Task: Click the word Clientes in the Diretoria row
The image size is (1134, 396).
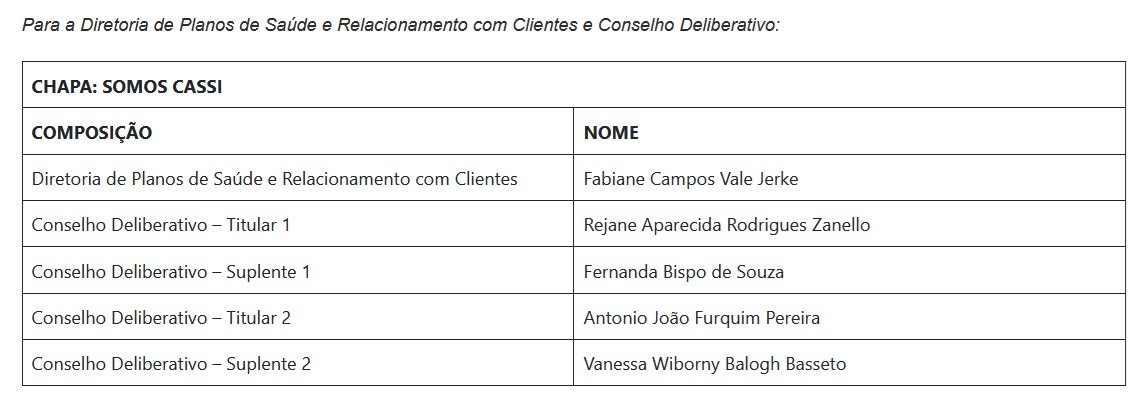Action: click(x=486, y=178)
